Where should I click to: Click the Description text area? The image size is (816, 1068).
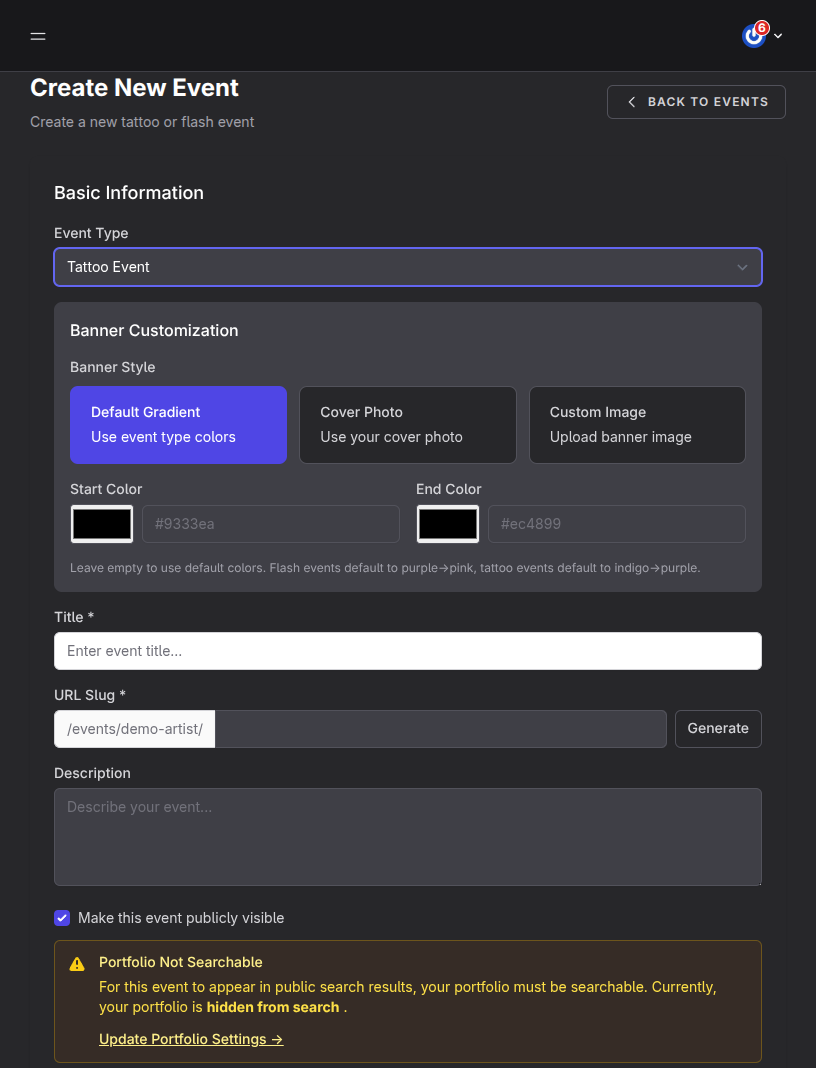click(408, 836)
